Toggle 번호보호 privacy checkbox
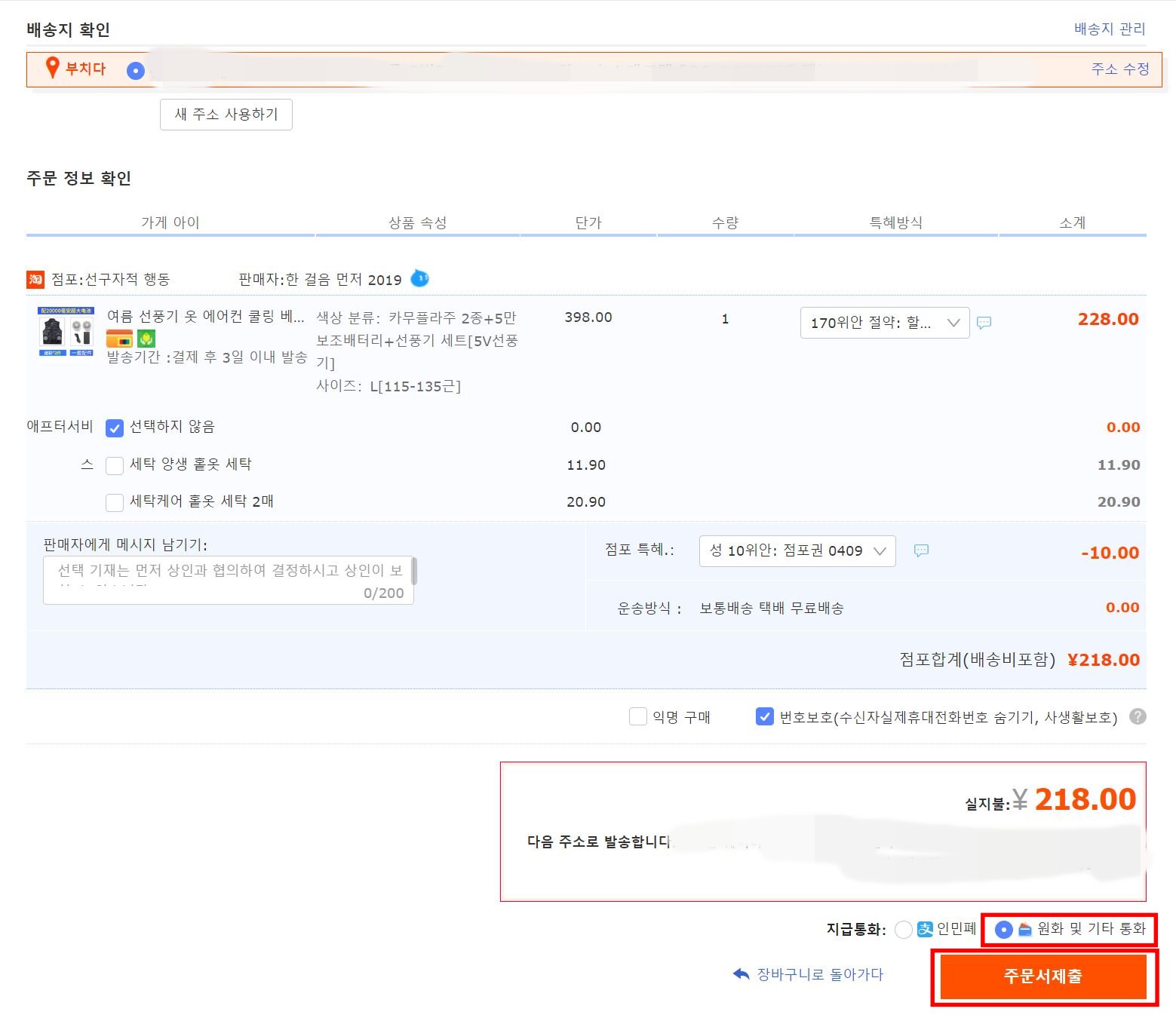1176x1024 pixels. point(764,716)
